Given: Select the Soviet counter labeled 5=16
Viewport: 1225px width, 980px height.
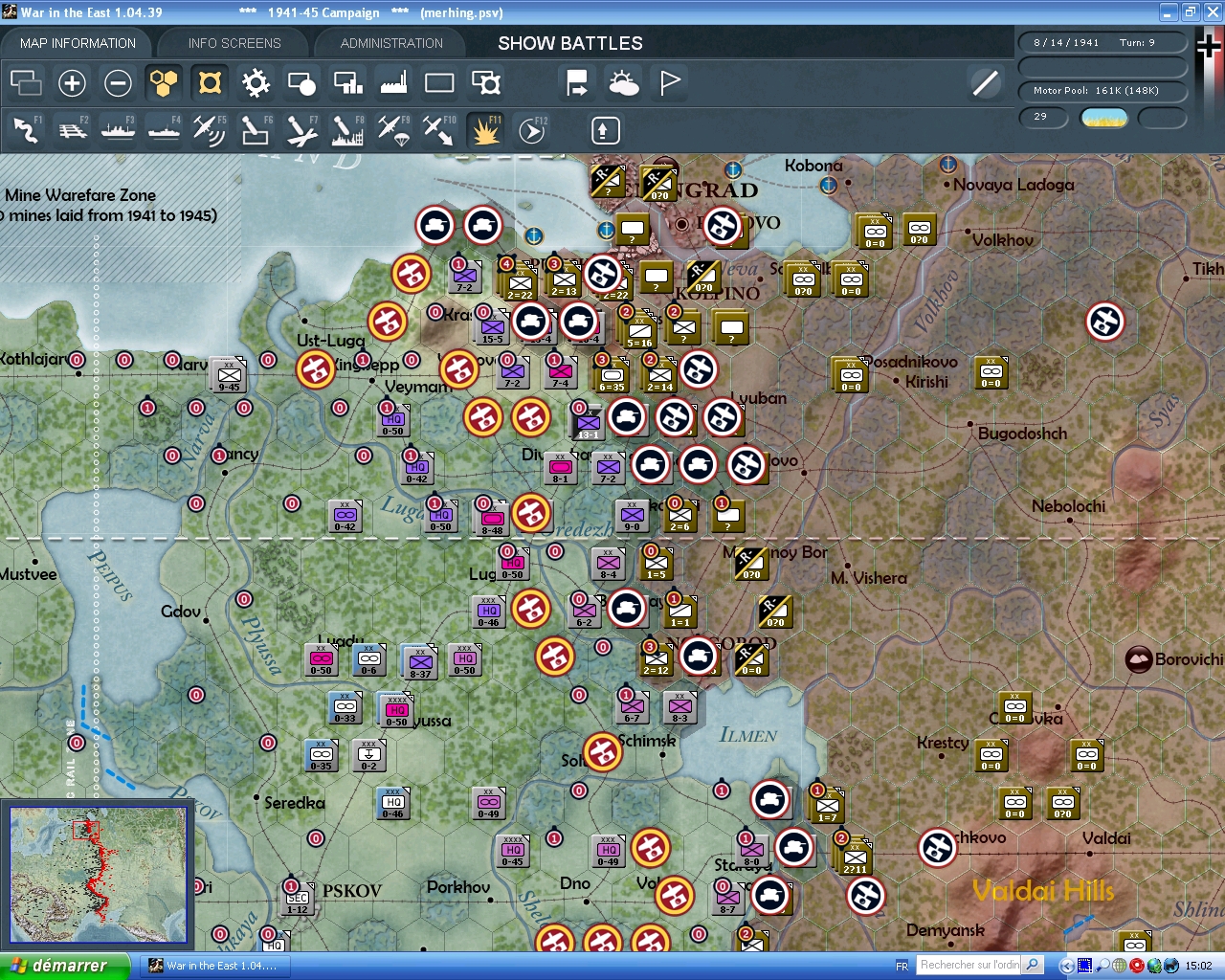Looking at the screenshot, I should tap(639, 330).
